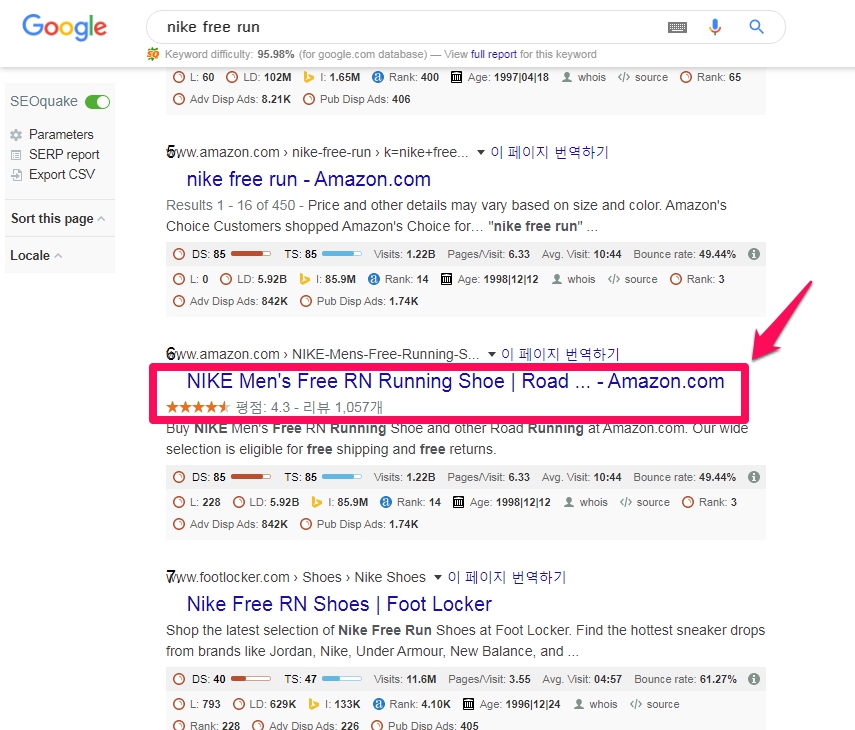Open dropdown arrow next to footlocker.com URL
Image resolution: width=855 pixels, height=730 pixels.
click(x=436, y=577)
